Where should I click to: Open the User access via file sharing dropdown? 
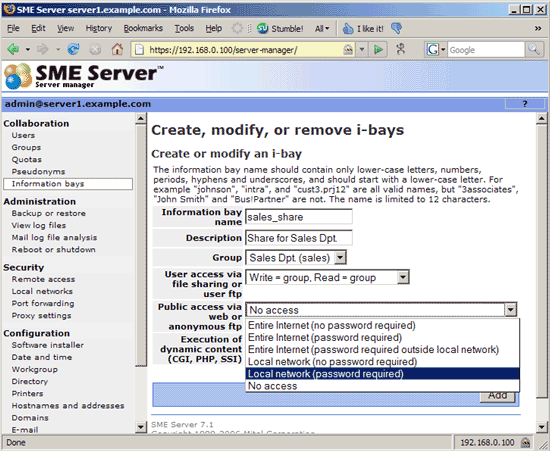click(403, 277)
